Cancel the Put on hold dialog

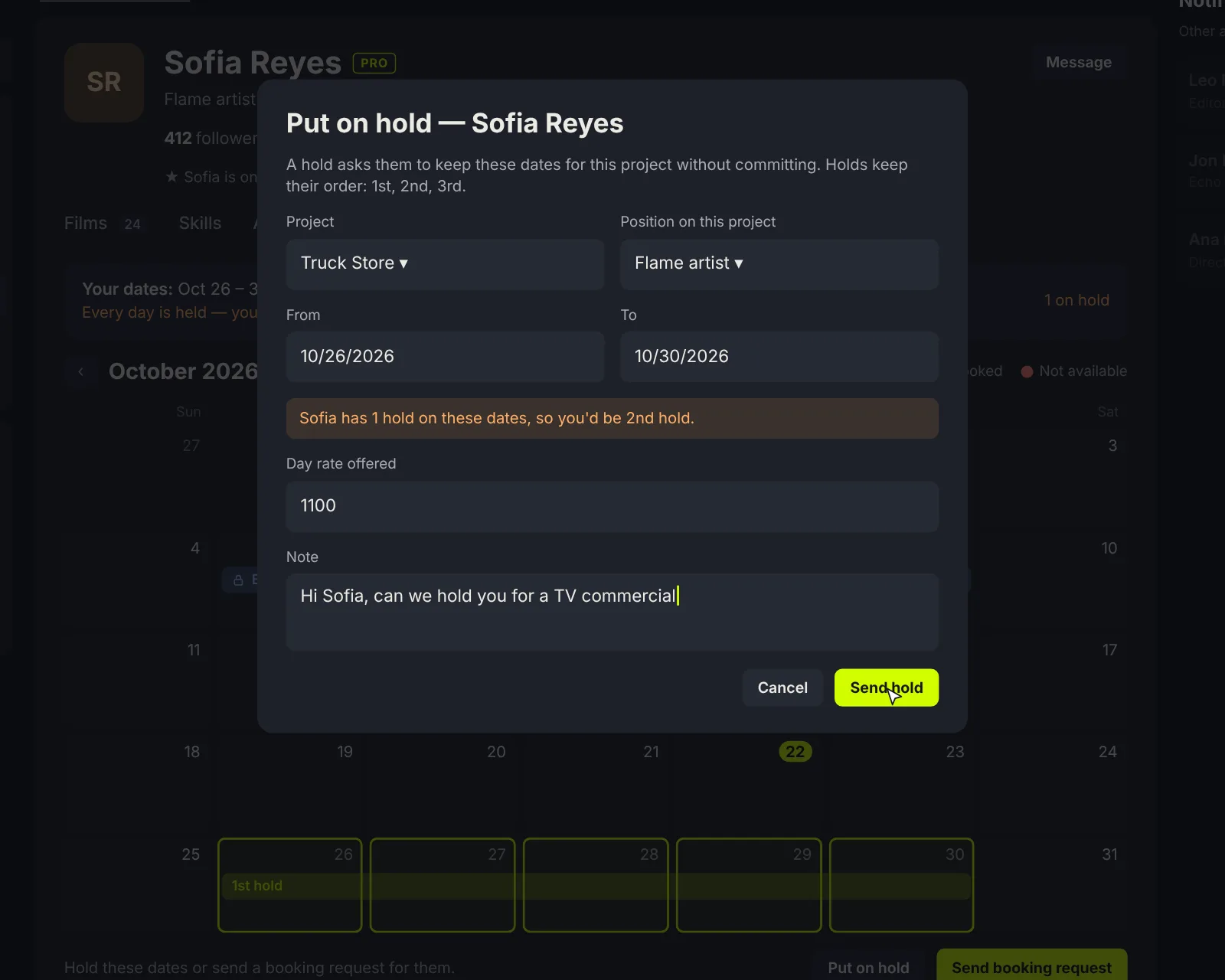point(782,688)
